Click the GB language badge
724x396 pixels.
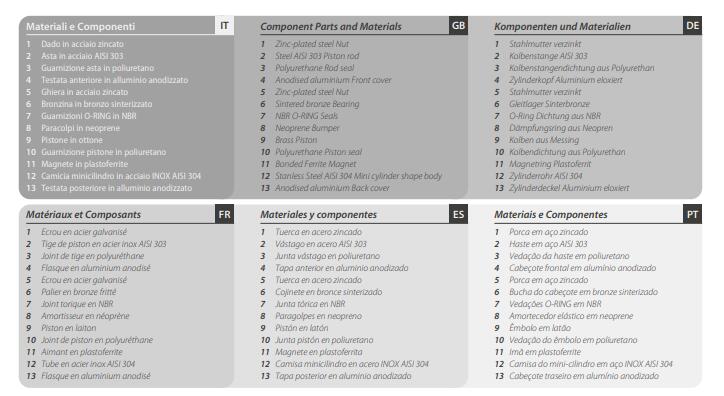459,25
